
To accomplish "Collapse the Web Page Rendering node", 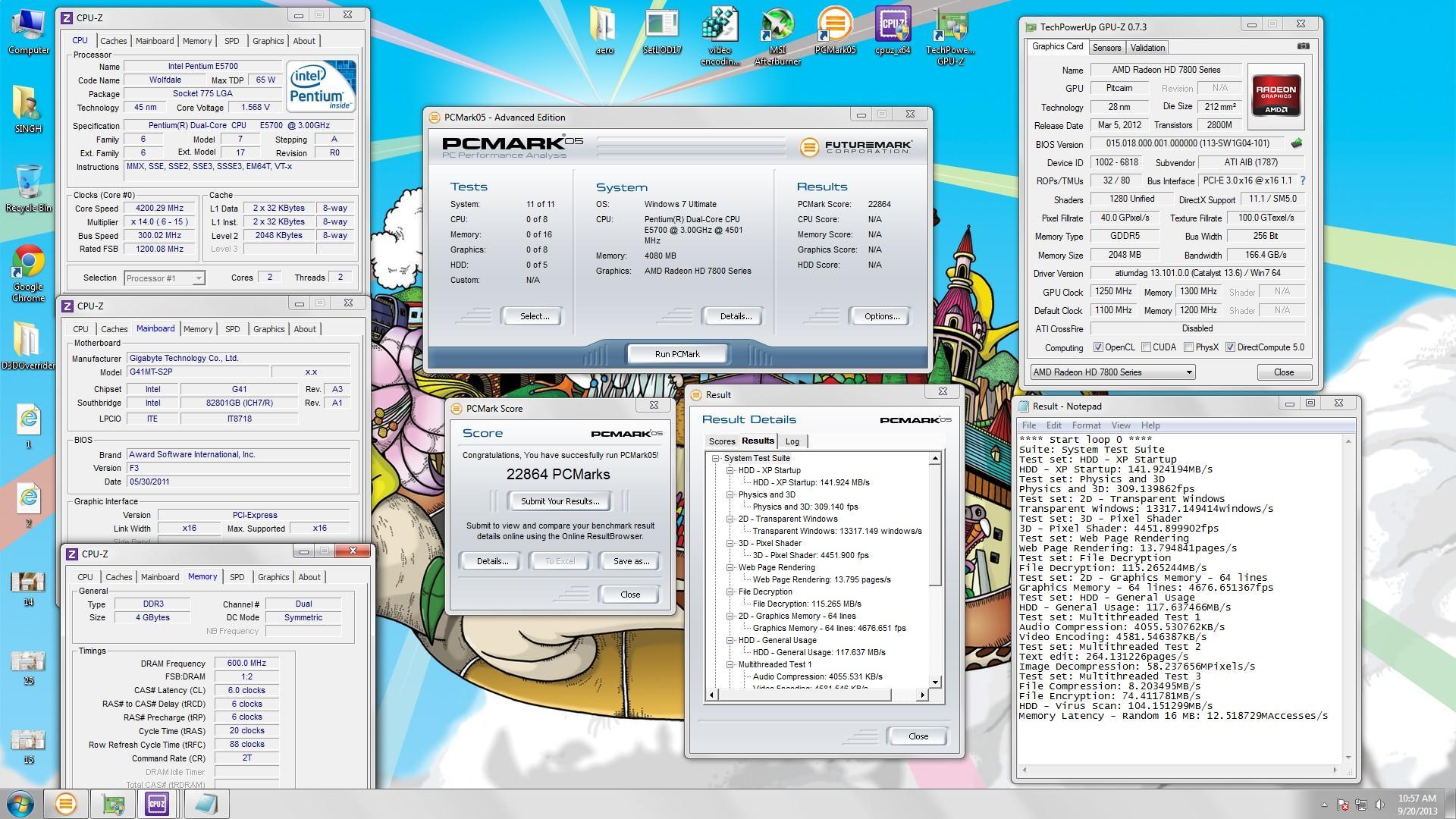I will (x=730, y=567).
